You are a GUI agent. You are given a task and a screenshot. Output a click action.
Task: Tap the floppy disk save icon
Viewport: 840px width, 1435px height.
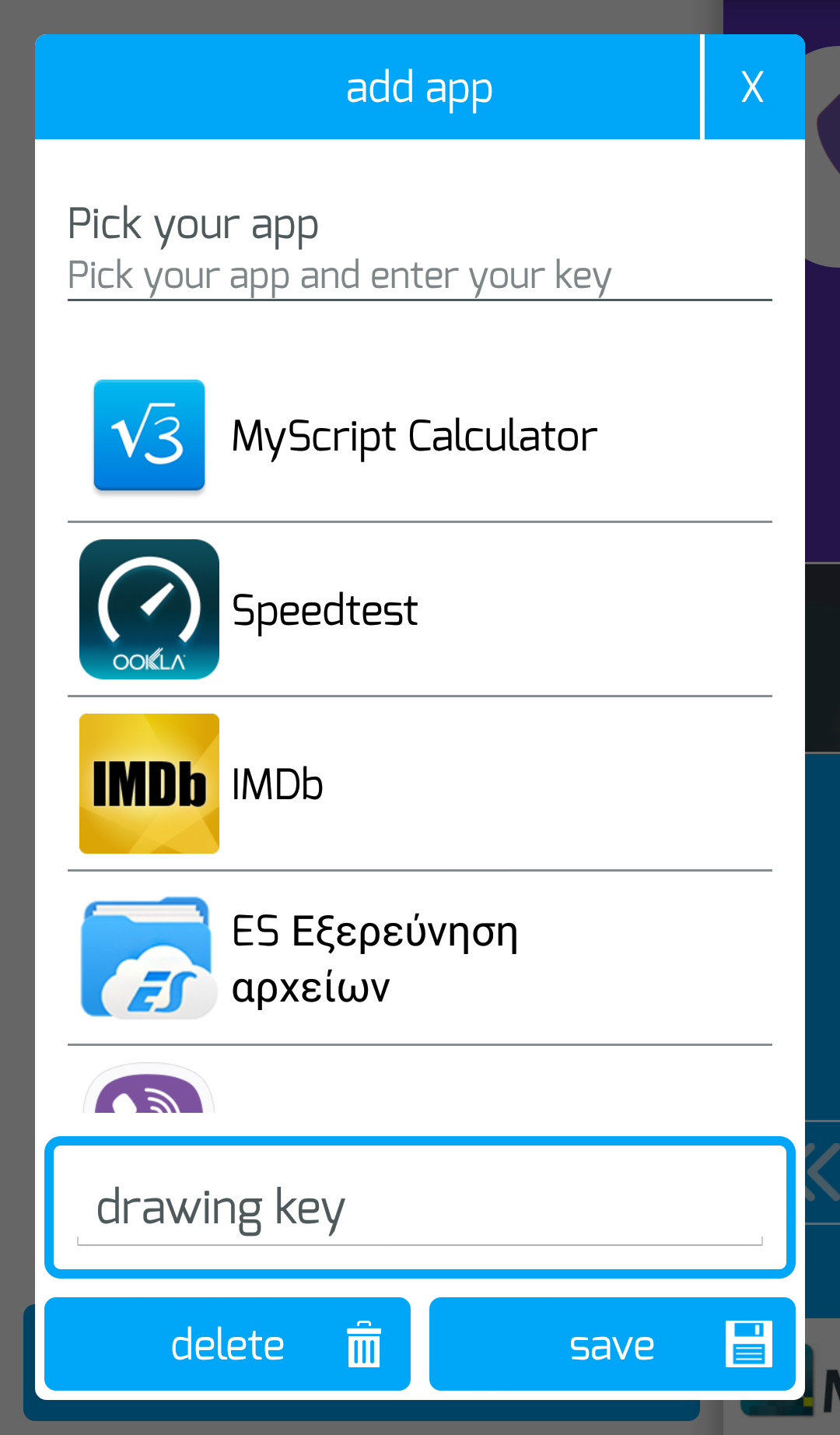pyautogui.click(x=749, y=1344)
